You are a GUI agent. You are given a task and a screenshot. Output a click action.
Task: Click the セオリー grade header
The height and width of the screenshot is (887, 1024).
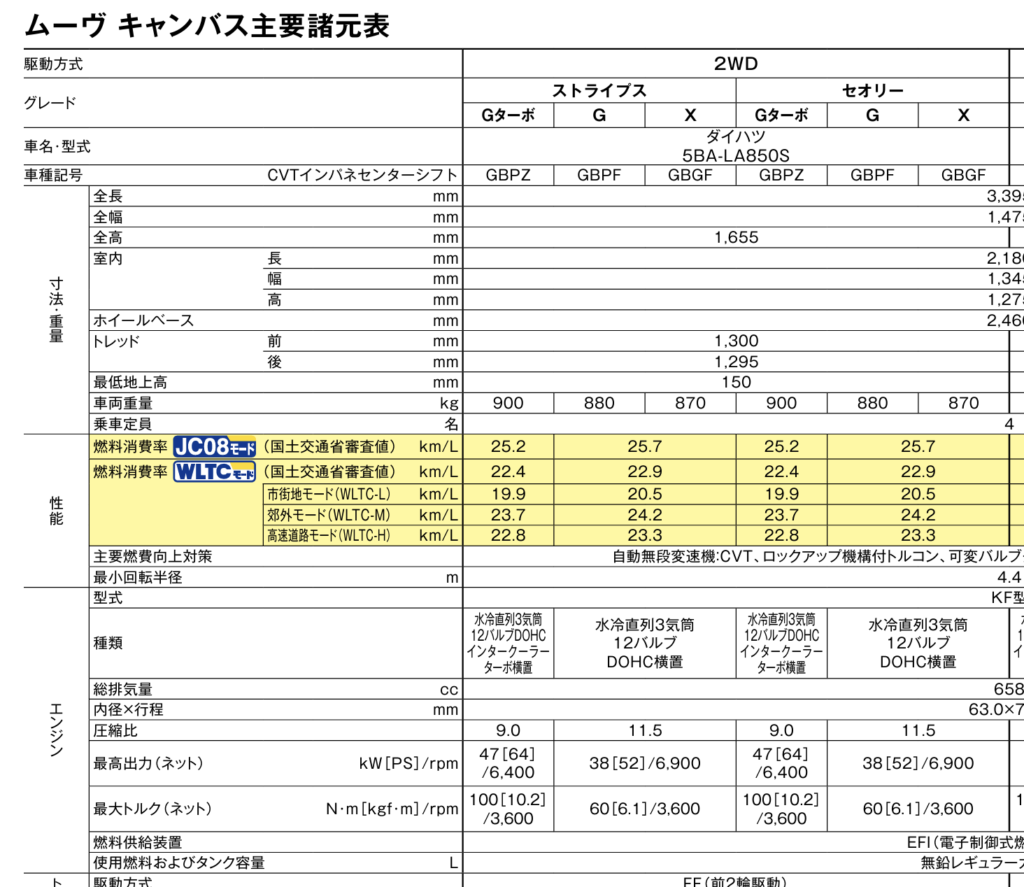click(872, 91)
